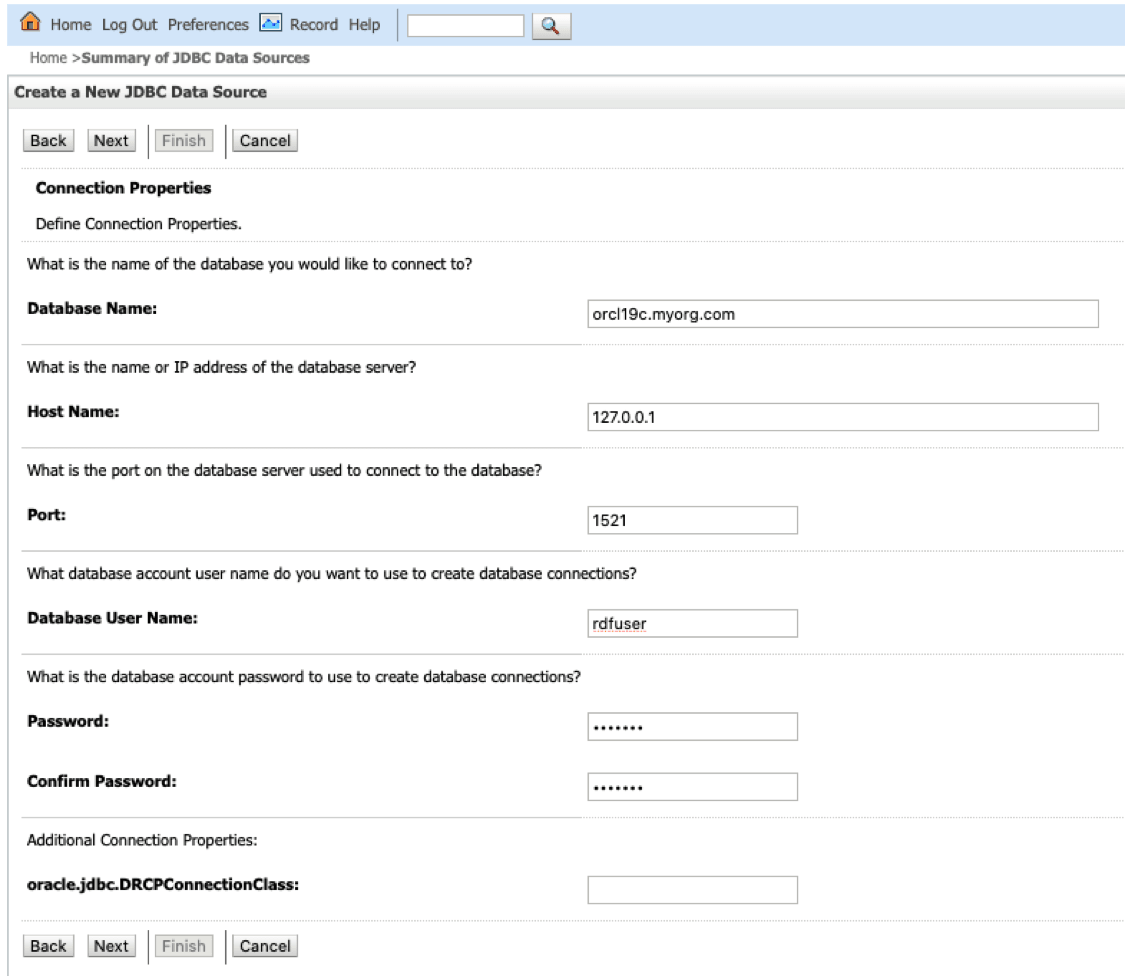The width and height of the screenshot is (1125, 976).
Task: Open Help in top toolbar
Action: click(x=364, y=24)
